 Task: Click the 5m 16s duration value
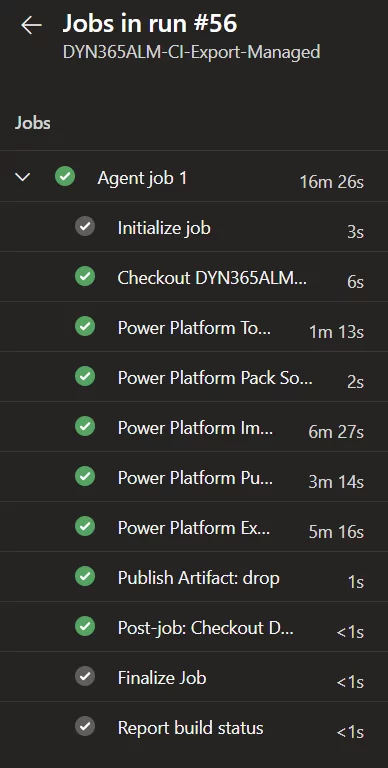point(336,532)
